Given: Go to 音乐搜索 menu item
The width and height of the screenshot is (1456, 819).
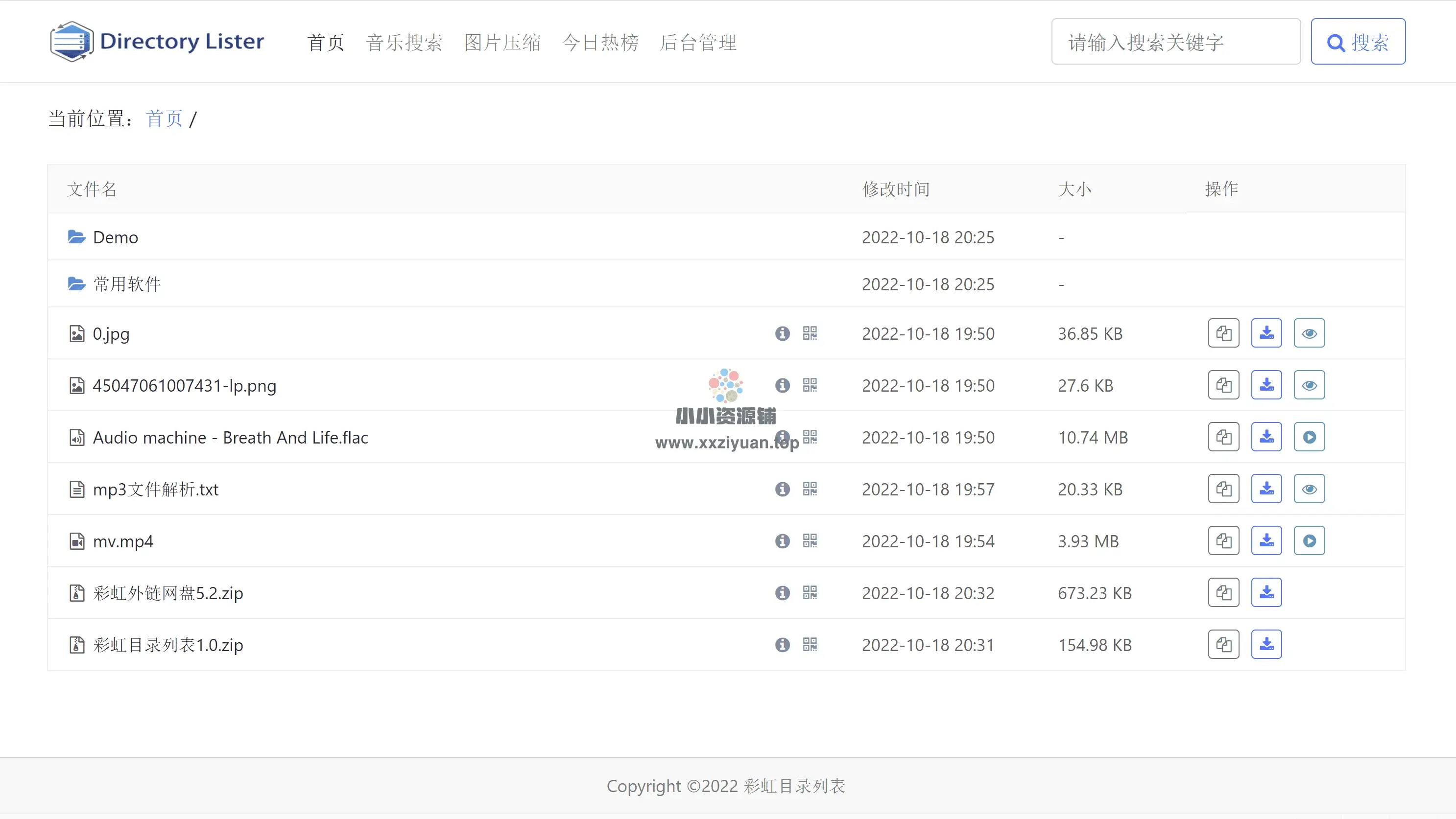Looking at the screenshot, I should [404, 43].
